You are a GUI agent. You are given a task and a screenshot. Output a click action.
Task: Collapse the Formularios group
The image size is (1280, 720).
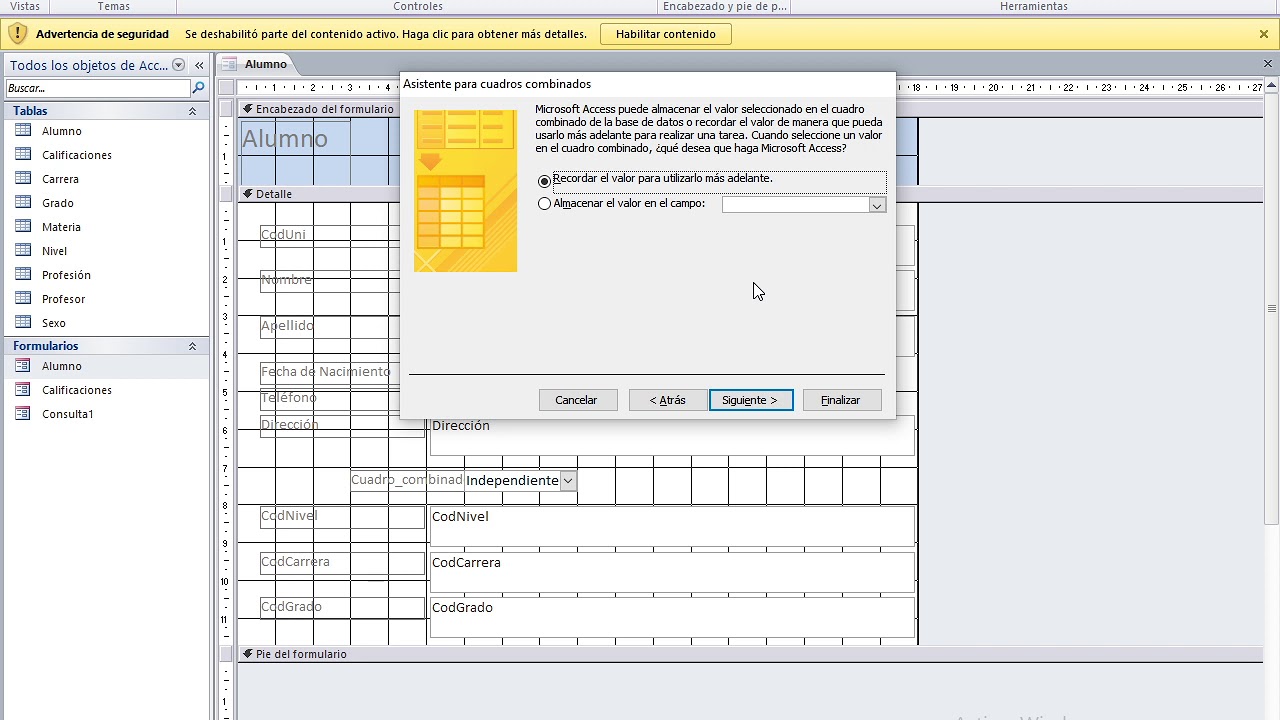(192, 346)
